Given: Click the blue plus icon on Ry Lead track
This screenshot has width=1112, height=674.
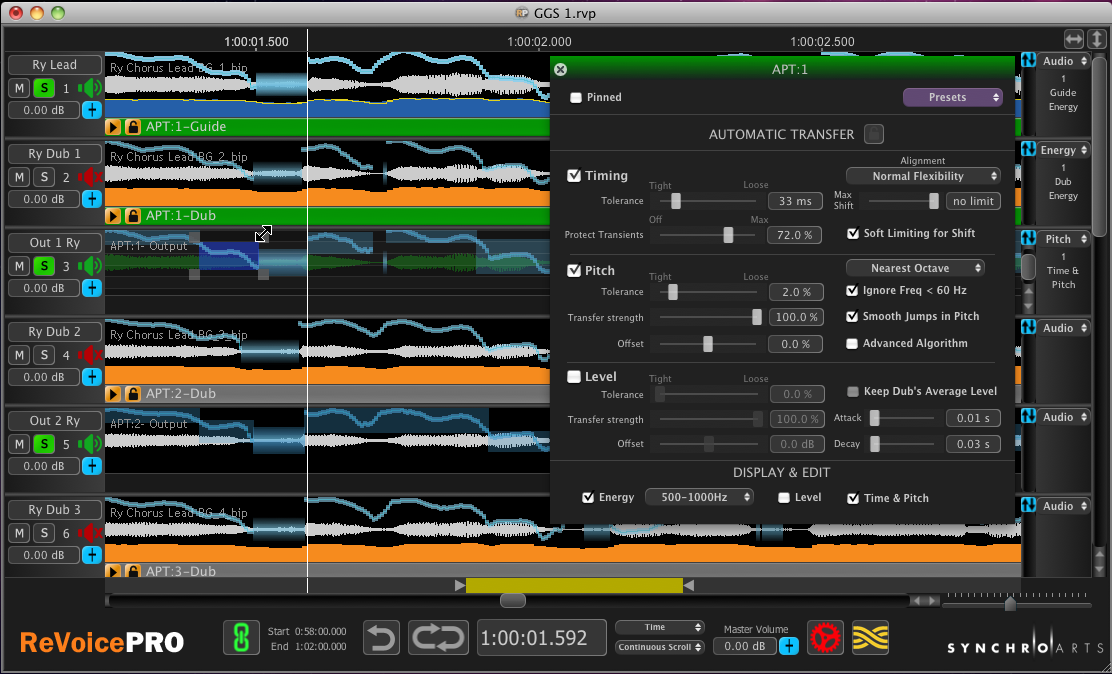Looking at the screenshot, I should pyautogui.click(x=91, y=110).
